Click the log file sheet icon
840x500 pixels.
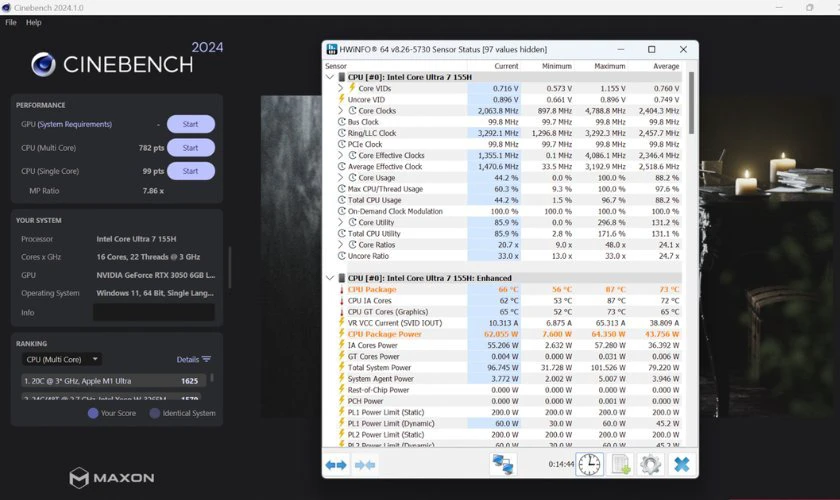click(x=621, y=464)
